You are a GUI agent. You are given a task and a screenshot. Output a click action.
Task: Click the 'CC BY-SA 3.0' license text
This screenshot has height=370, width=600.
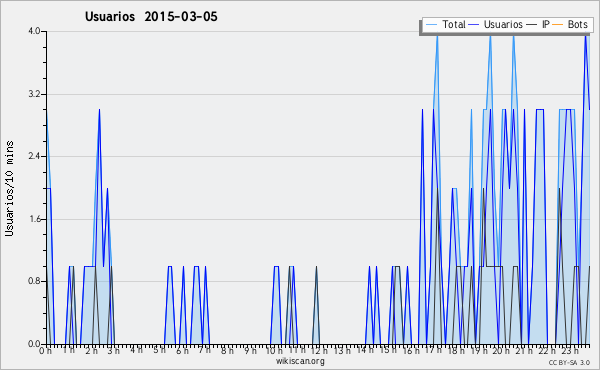(x=569, y=362)
